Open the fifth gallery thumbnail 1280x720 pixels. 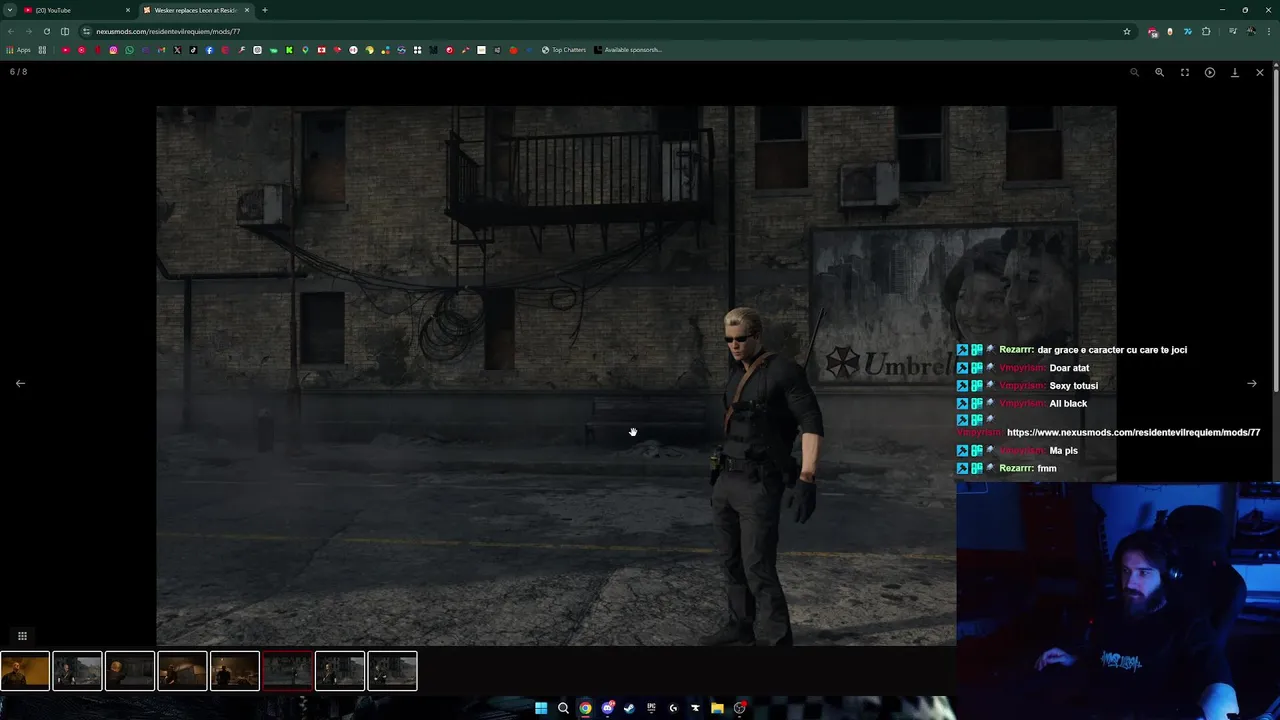pos(235,671)
